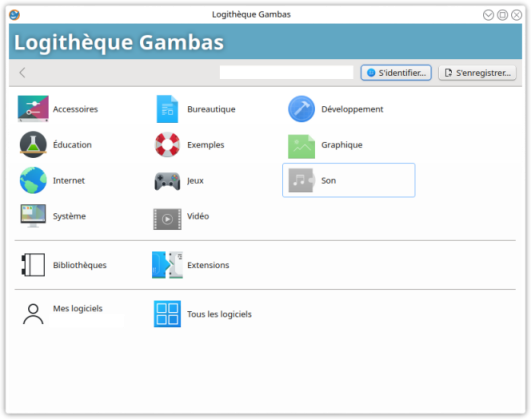The image size is (531, 419).
Task: Open the Internet globe icon
Action: click(33, 180)
